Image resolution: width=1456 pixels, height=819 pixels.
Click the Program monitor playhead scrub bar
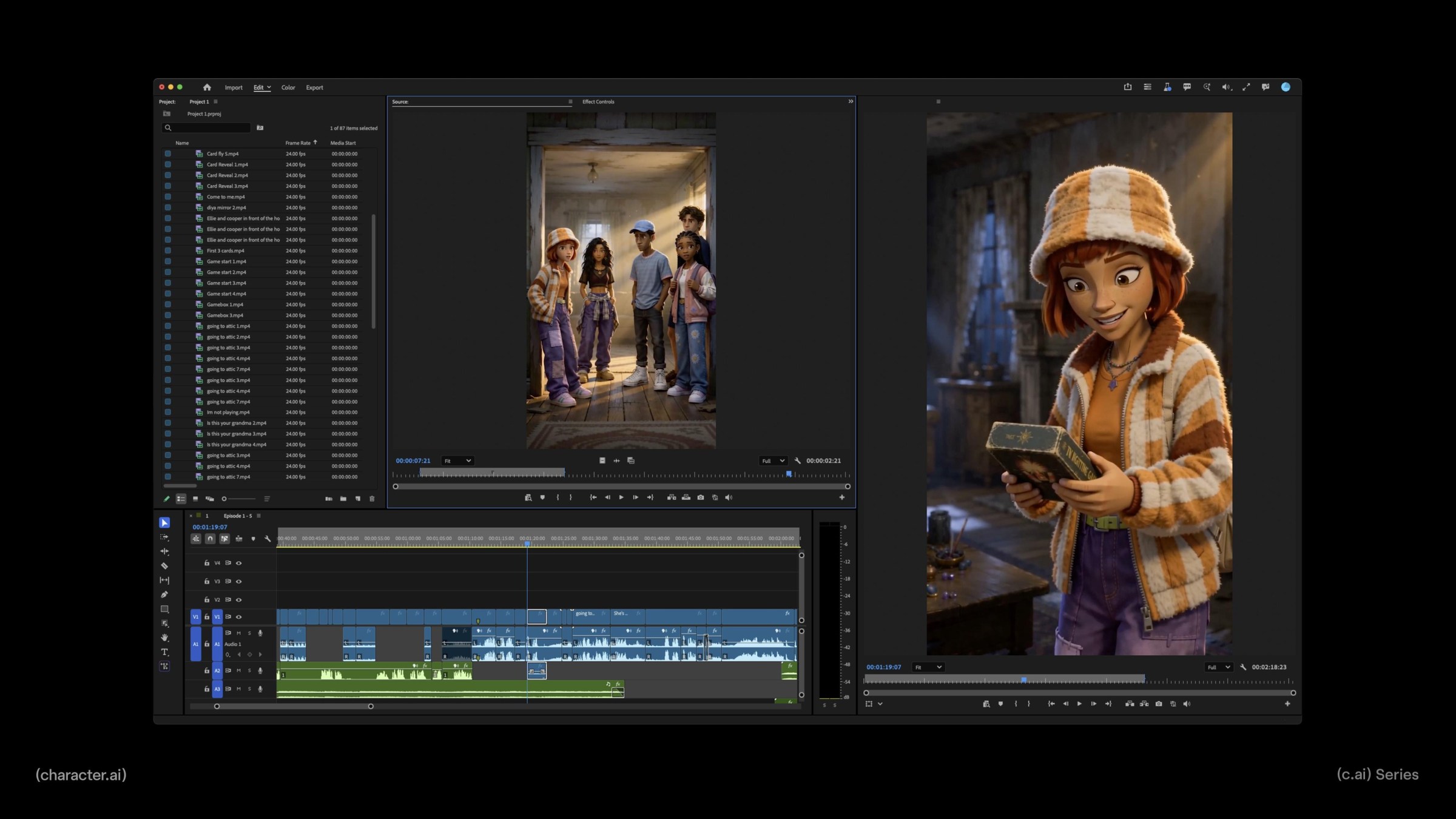(x=1079, y=681)
